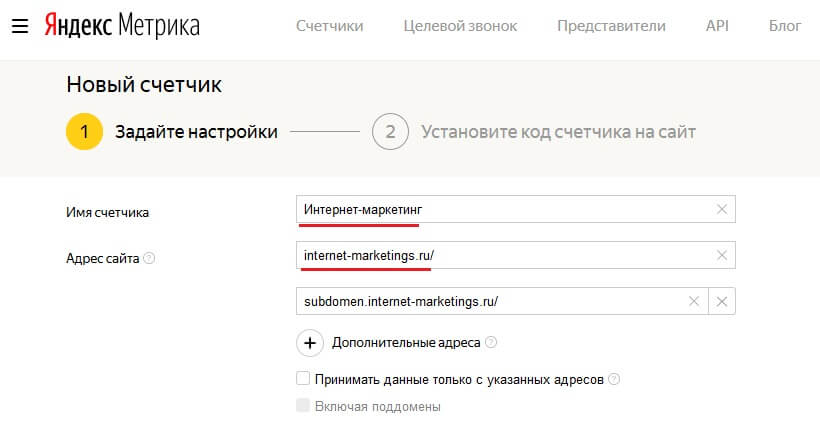The image size is (820, 421).
Task: Clear the internet-marketings.ru/ address field
Action: point(722,256)
